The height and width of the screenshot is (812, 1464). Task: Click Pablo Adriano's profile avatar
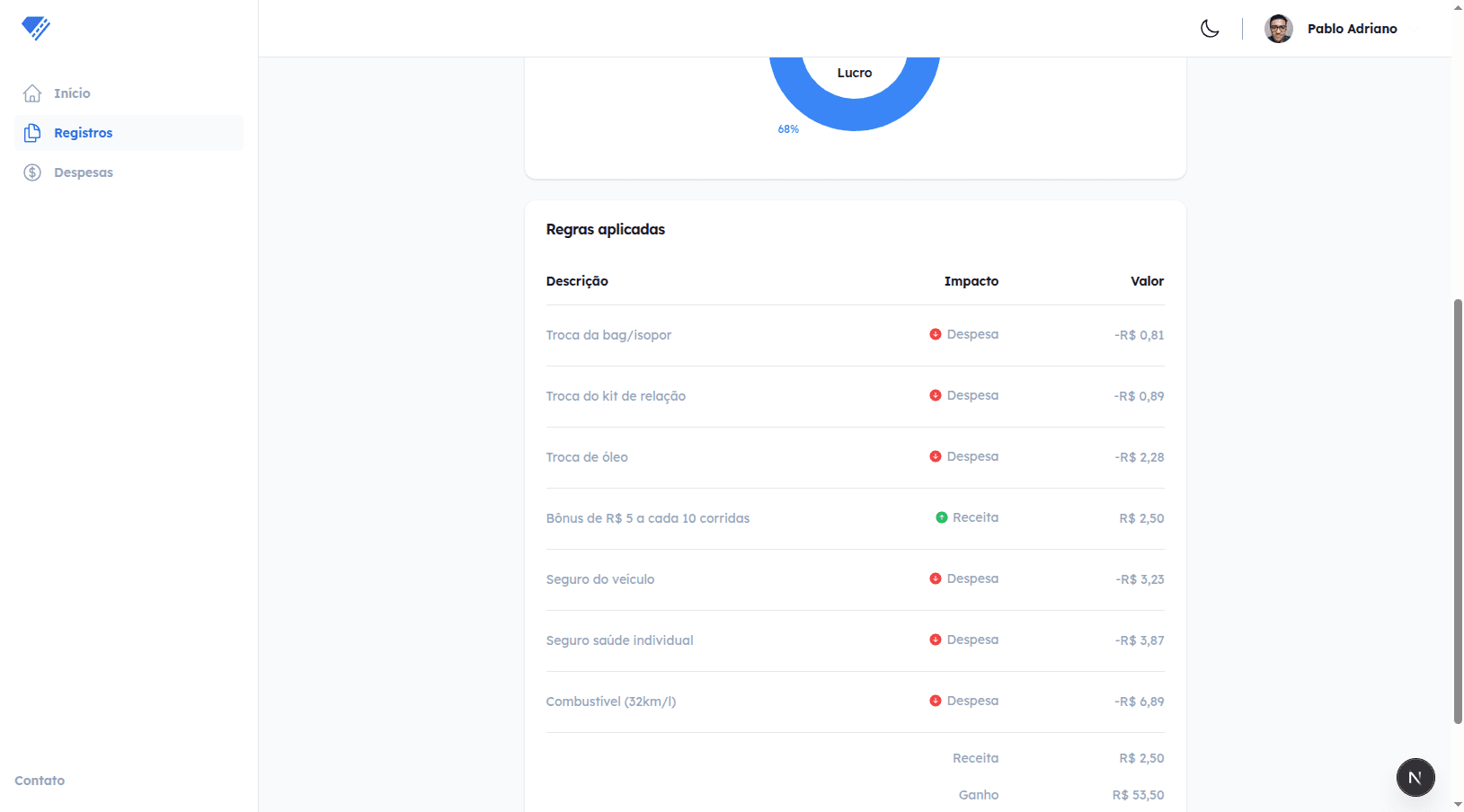point(1278,29)
